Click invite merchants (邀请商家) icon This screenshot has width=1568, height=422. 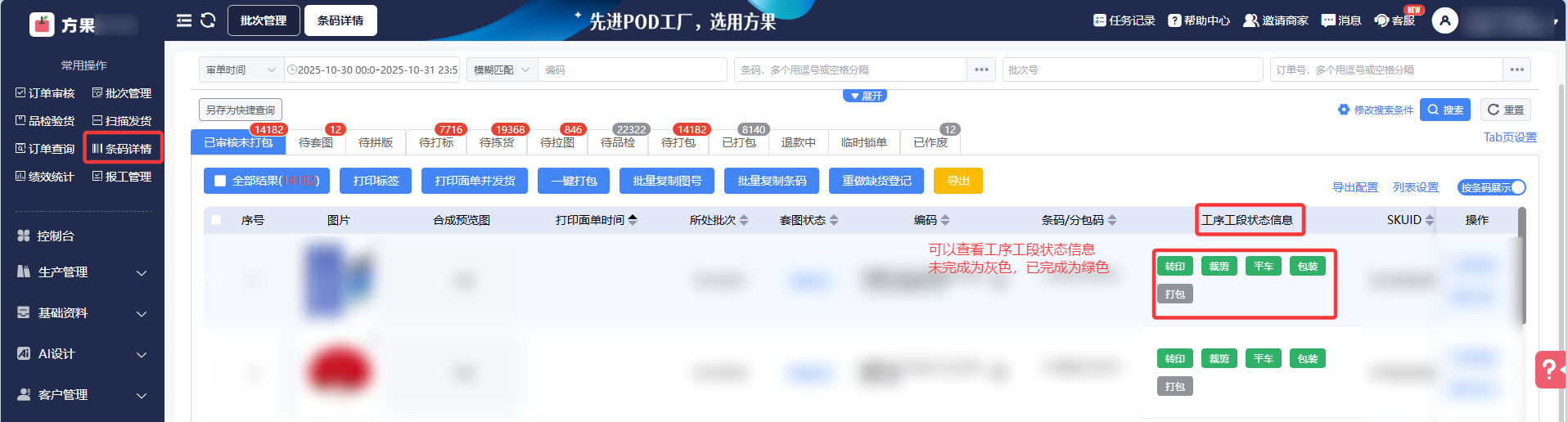[1250, 20]
